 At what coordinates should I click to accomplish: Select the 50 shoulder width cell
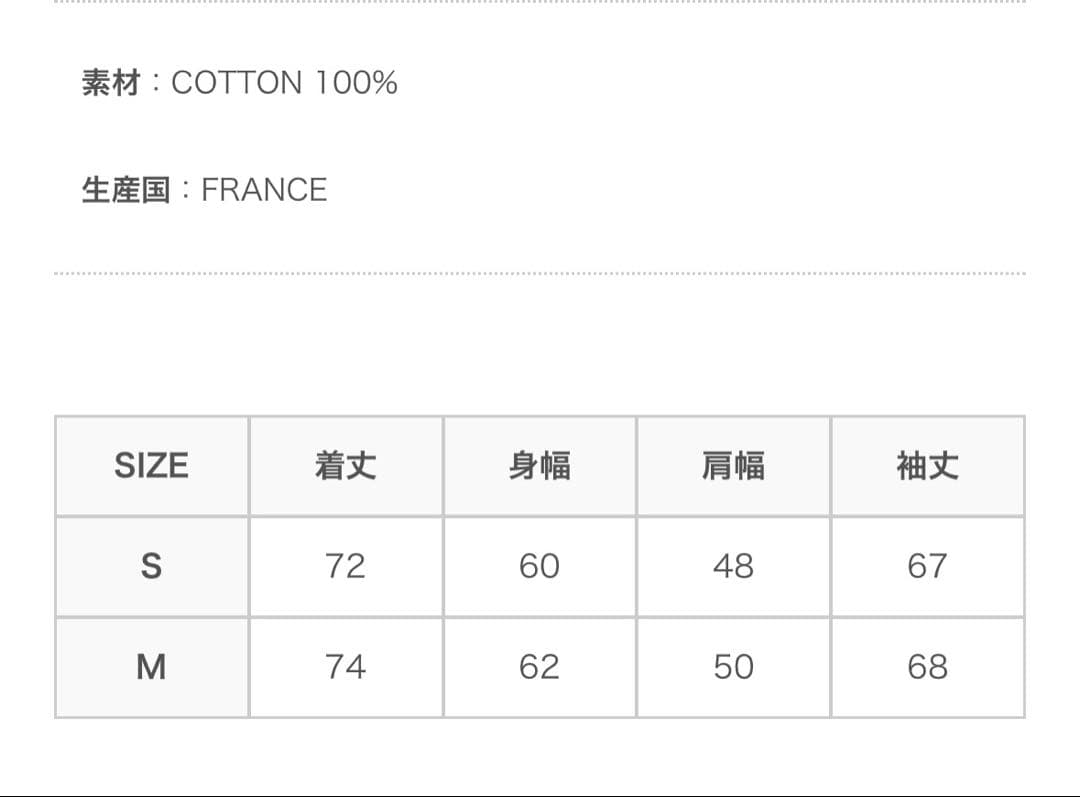pos(733,667)
